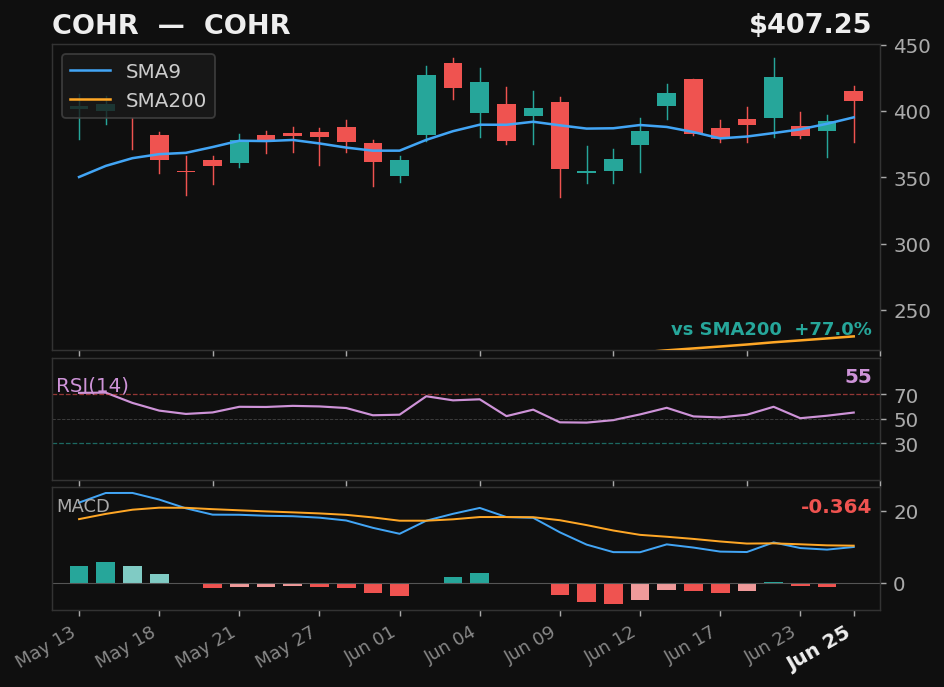944x687 pixels.
Task: Click the SMA9 legend entry
Action: point(125,72)
